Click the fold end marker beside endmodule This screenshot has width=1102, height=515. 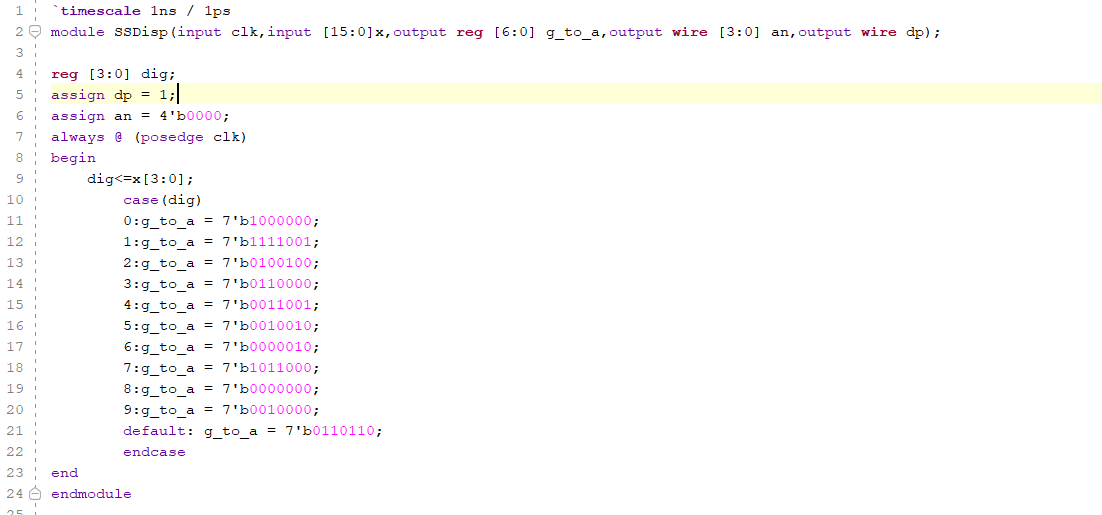(36, 494)
